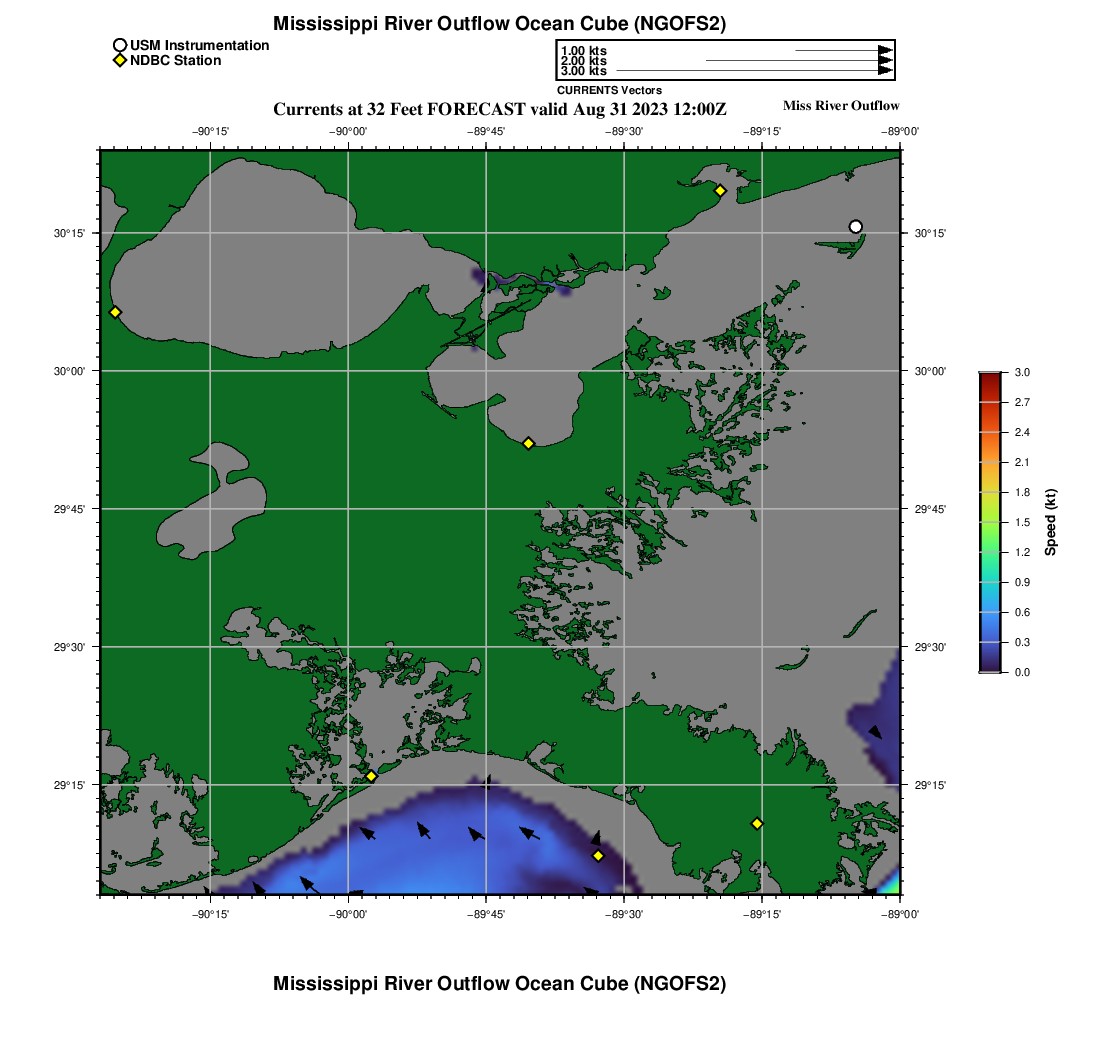Image resolution: width=1100 pixels, height=1050 pixels.
Task: Click the NDBC diamond just below the left 29°15' gridline
Action: [x=371, y=776]
